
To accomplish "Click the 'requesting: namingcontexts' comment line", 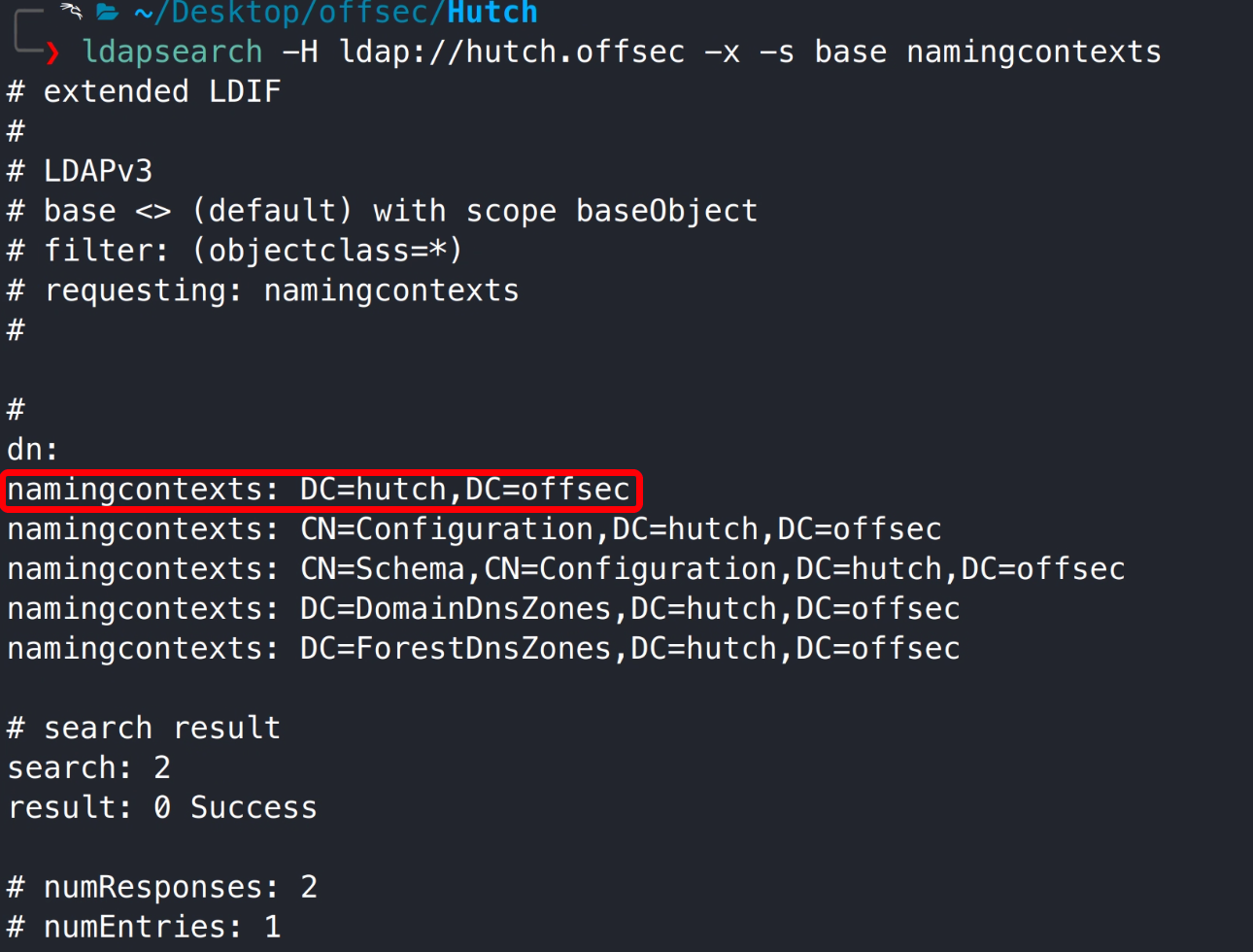I will (263, 290).
